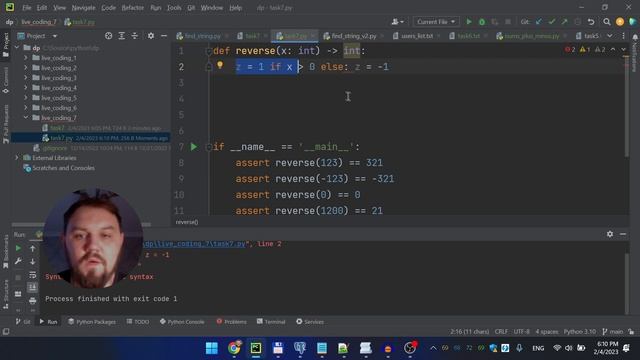Go to the previous highlighted error arrow
Viewport: 640px width, 360px height.
pos(613,49)
